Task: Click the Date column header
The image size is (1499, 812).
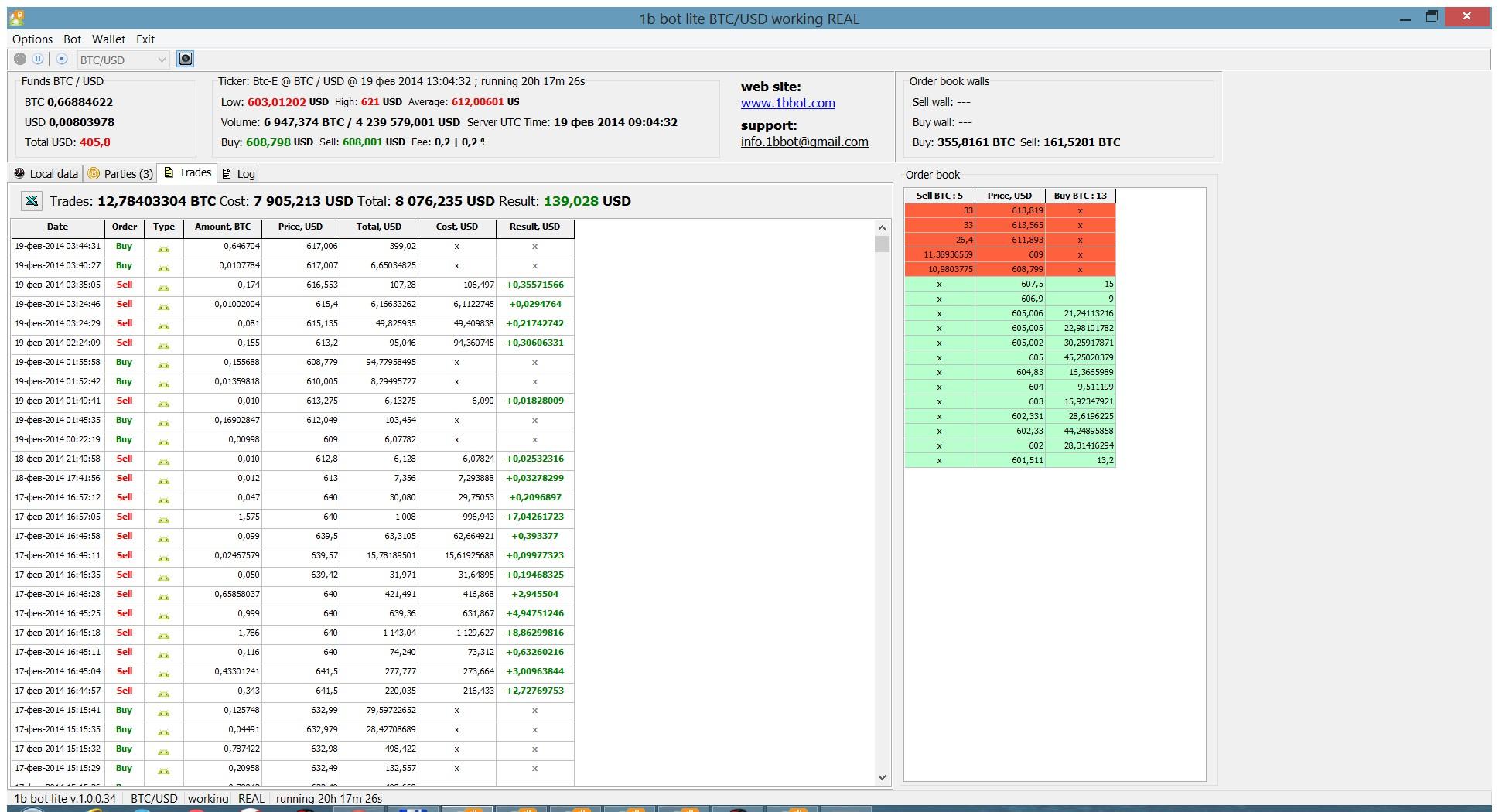Action: tap(57, 227)
